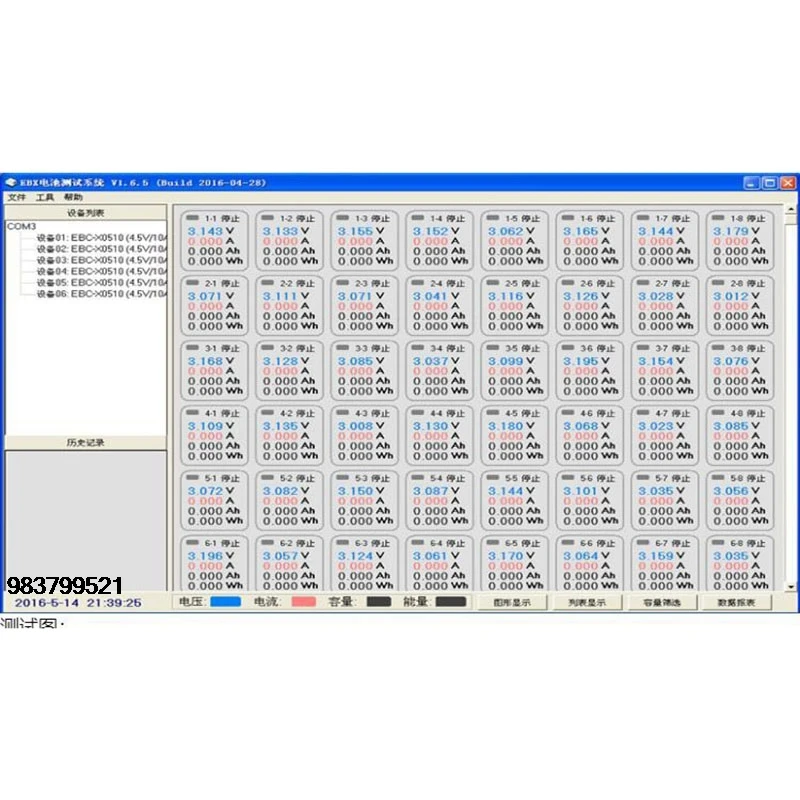The width and height of the screenshot is (800, 800).
Task: Click the status indicator of channel 3-8
Action: [x=718, y=347]
